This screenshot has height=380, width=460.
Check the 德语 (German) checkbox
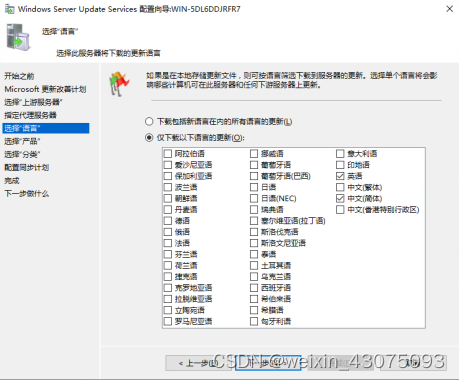168,221
